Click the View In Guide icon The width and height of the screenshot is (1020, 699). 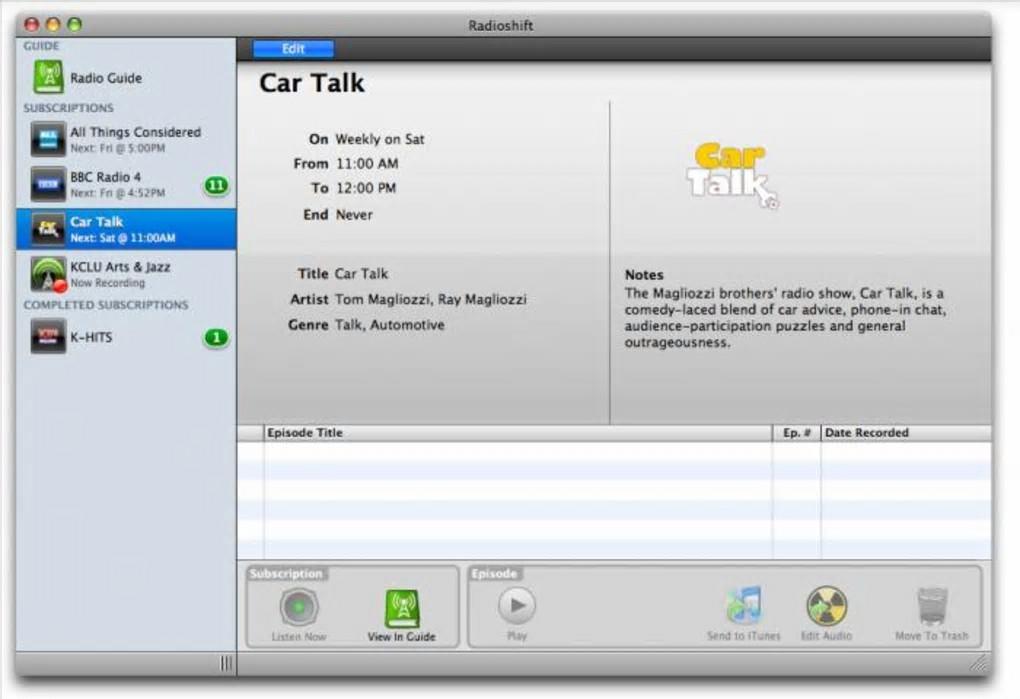402,609
